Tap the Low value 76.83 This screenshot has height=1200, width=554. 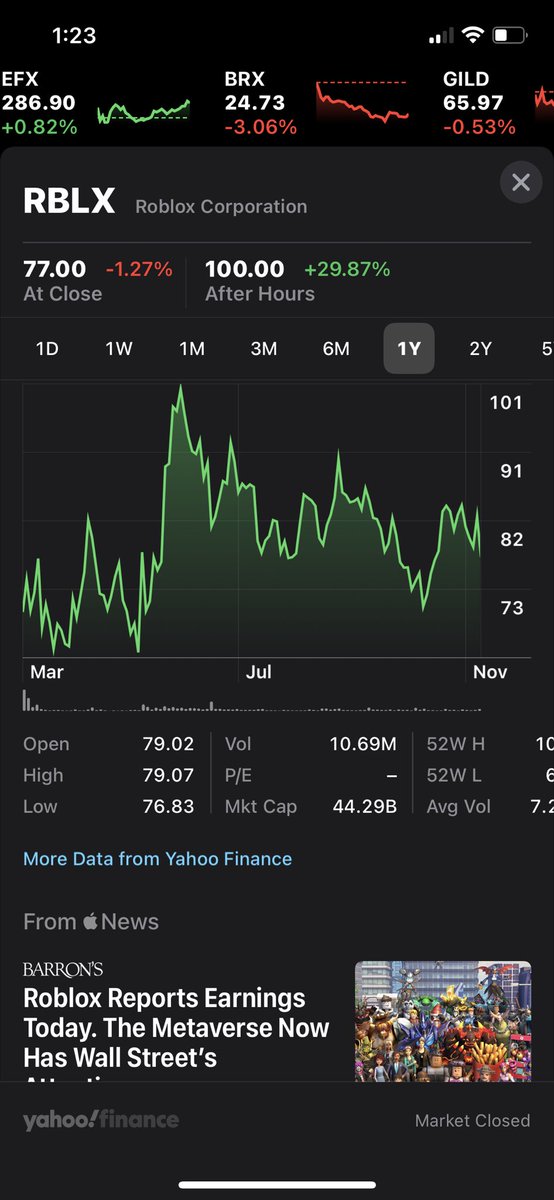pyautogui.click(x=168, y=806)
